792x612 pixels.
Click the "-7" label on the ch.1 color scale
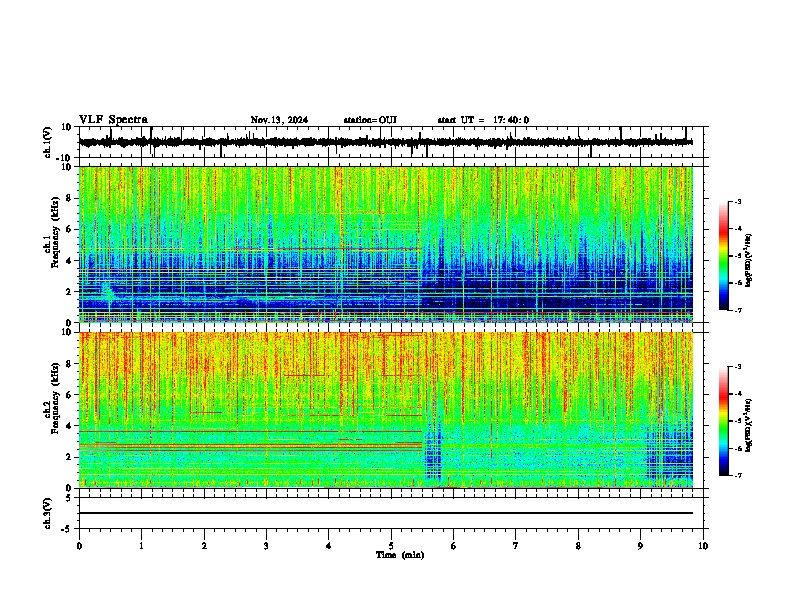pyautogui.click(x=738, y=310)
